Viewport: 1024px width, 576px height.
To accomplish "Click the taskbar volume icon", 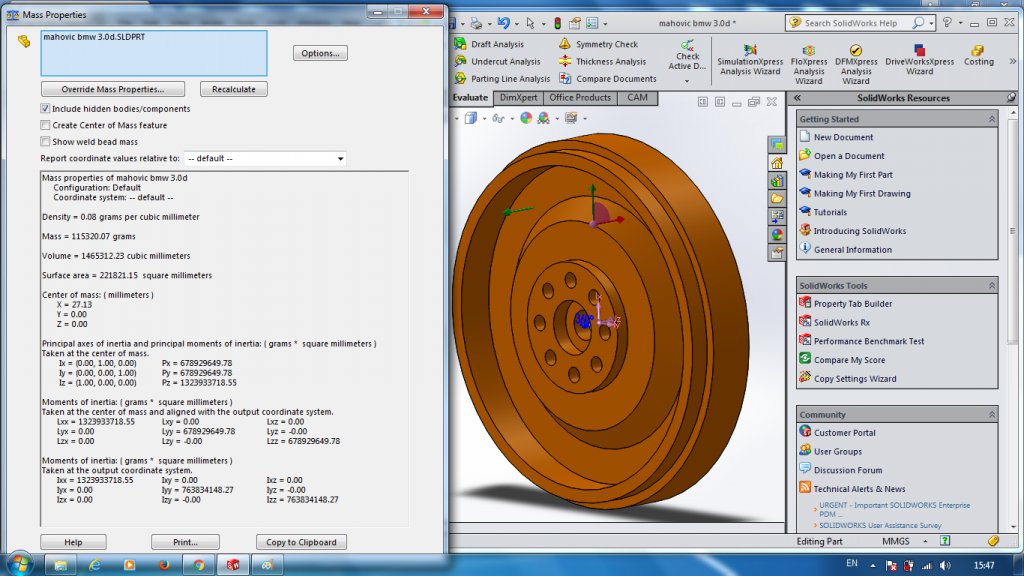I will tap(945, 565).
